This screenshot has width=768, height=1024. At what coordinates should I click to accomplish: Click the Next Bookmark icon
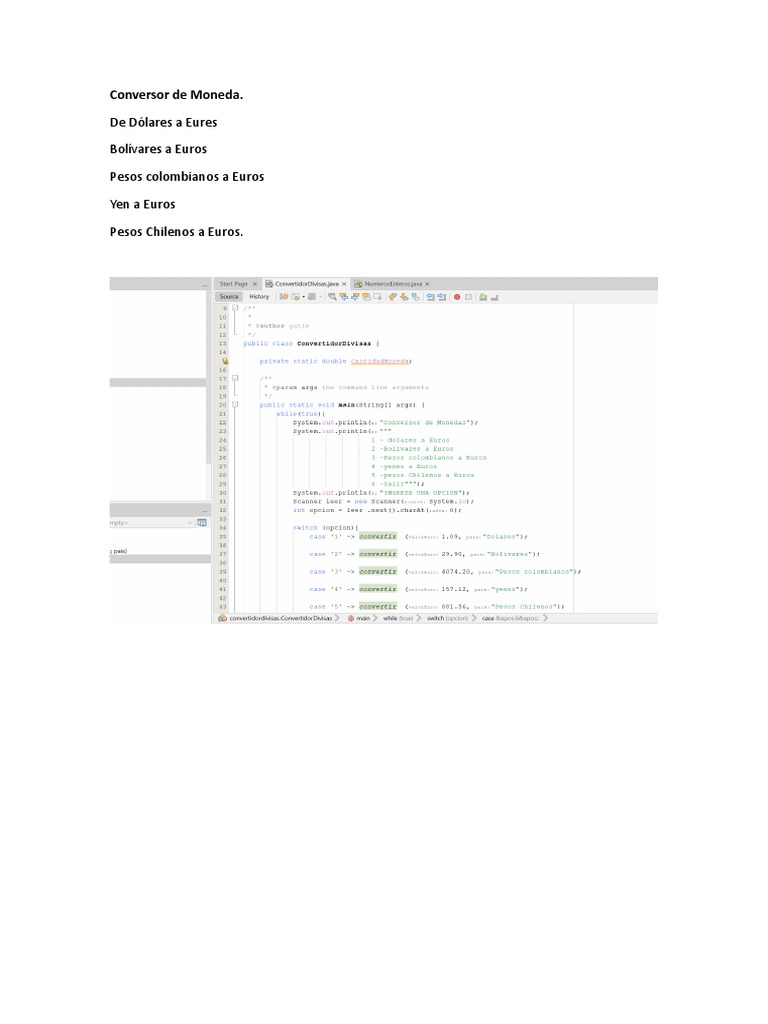(404, 296)
